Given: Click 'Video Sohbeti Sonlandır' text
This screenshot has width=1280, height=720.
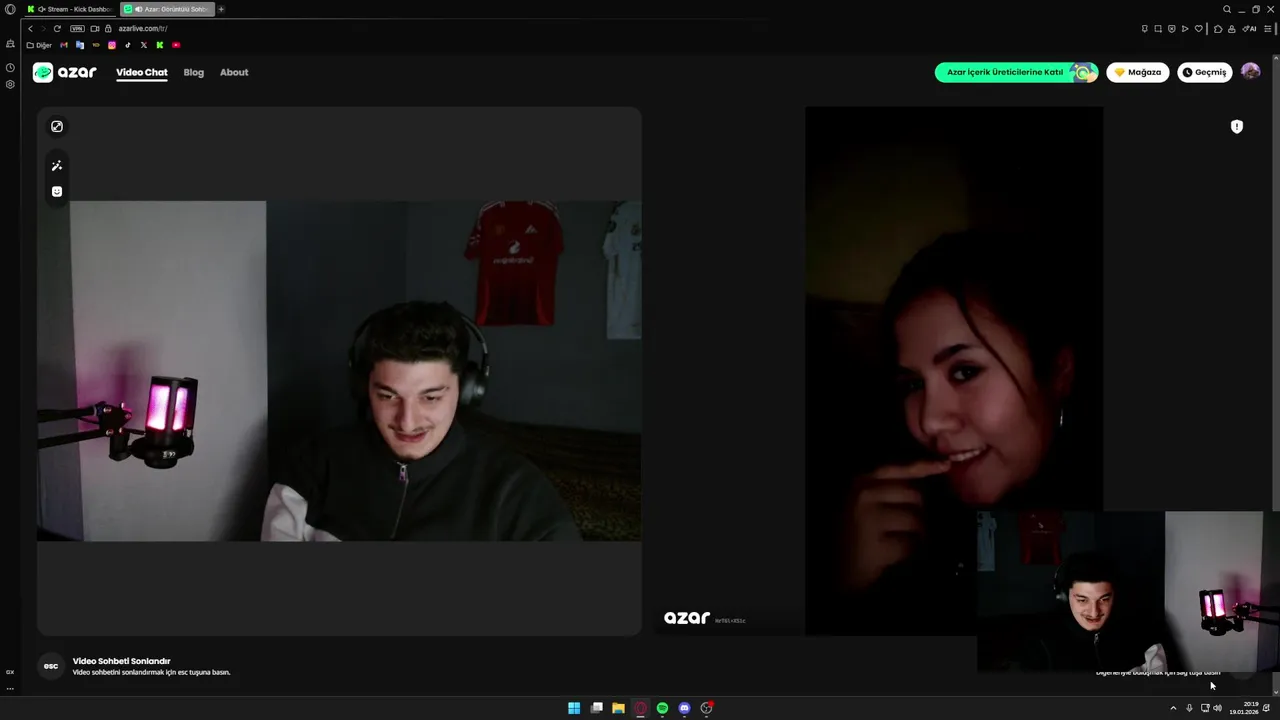Looking at the screenshot, I should tap(122, 661).
